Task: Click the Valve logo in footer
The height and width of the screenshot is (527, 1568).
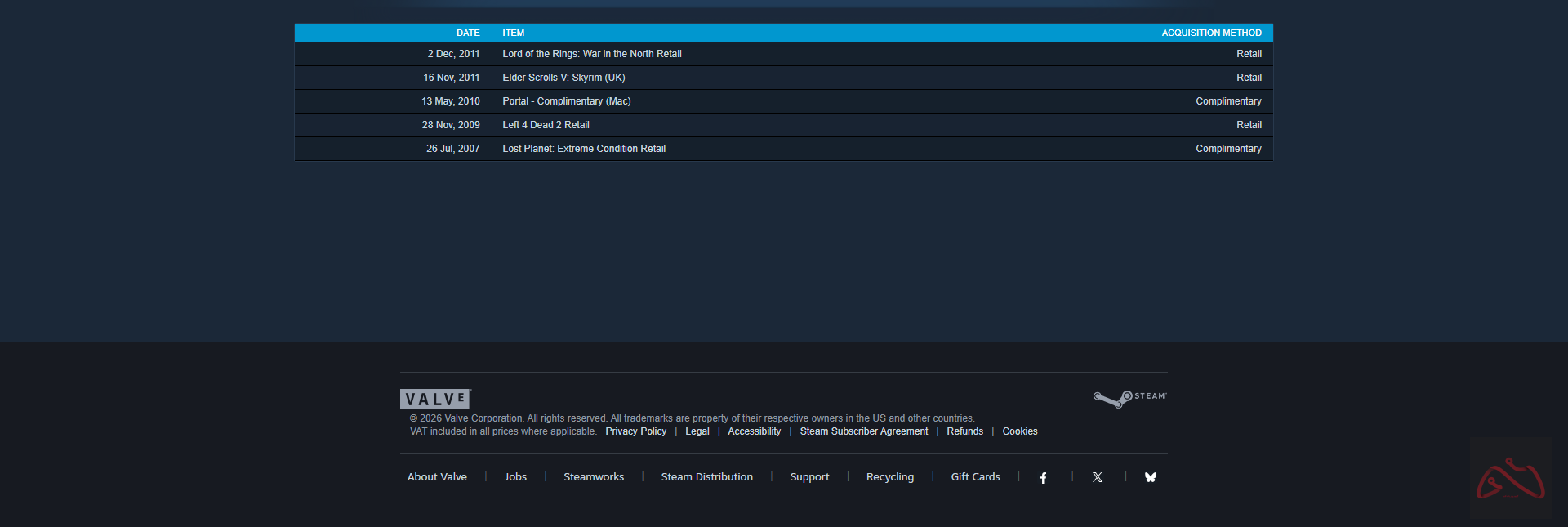Action: [x=435, y=399]
